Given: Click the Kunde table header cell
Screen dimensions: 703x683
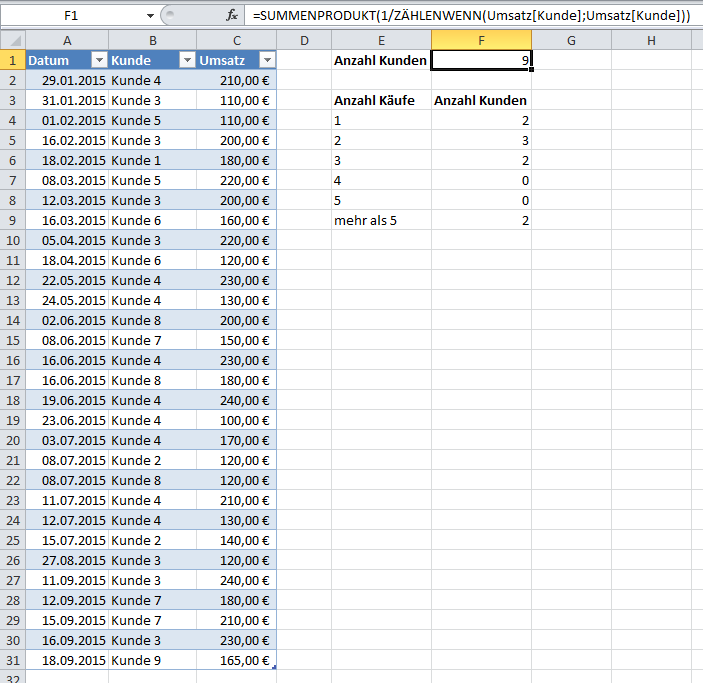Looking at the screenshot, I should pos(152,60).
